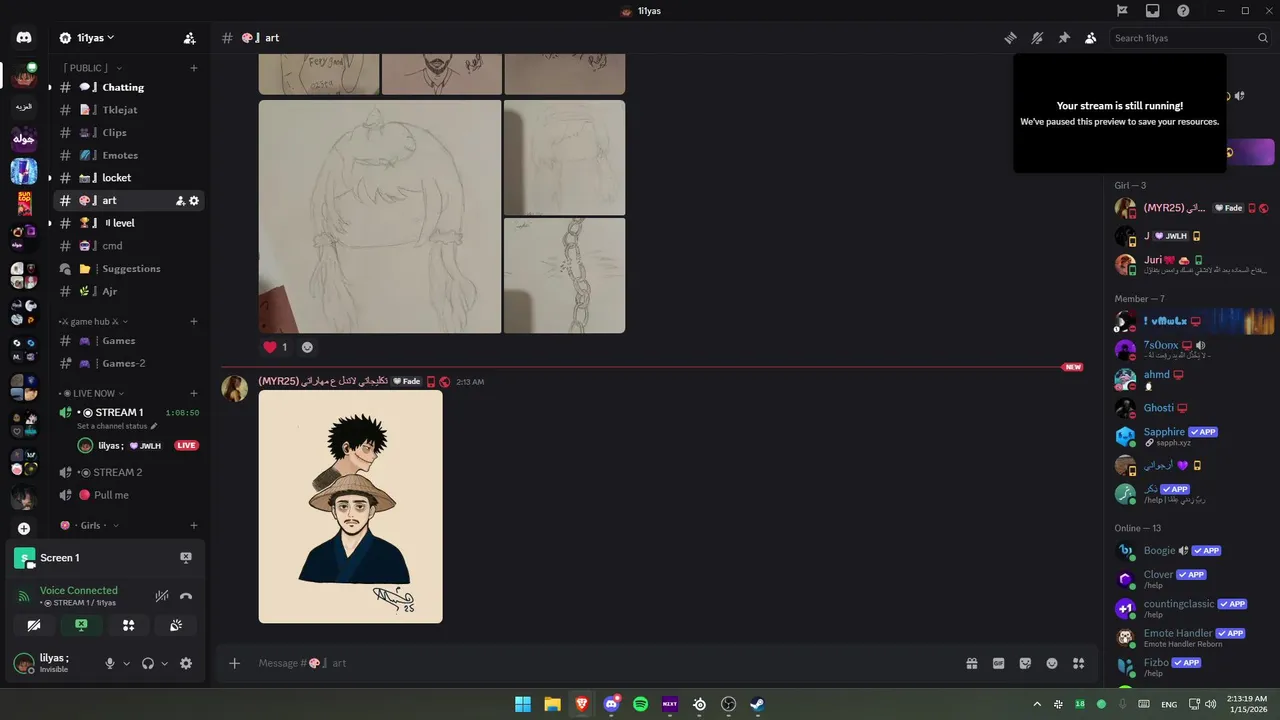Add a channel to PUBLIC category
Viewport: 1280px width, 720px height.
click(194, 68)
